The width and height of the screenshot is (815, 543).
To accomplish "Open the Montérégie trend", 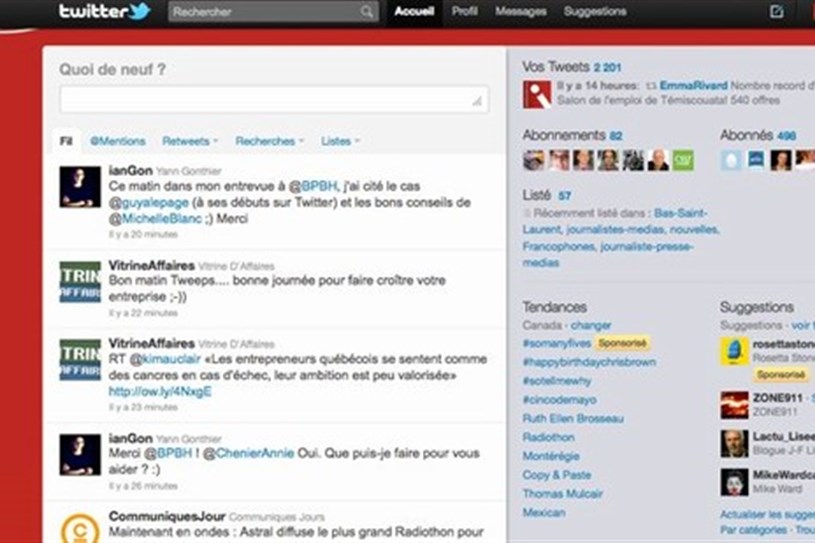I will (x=551, y=456).
